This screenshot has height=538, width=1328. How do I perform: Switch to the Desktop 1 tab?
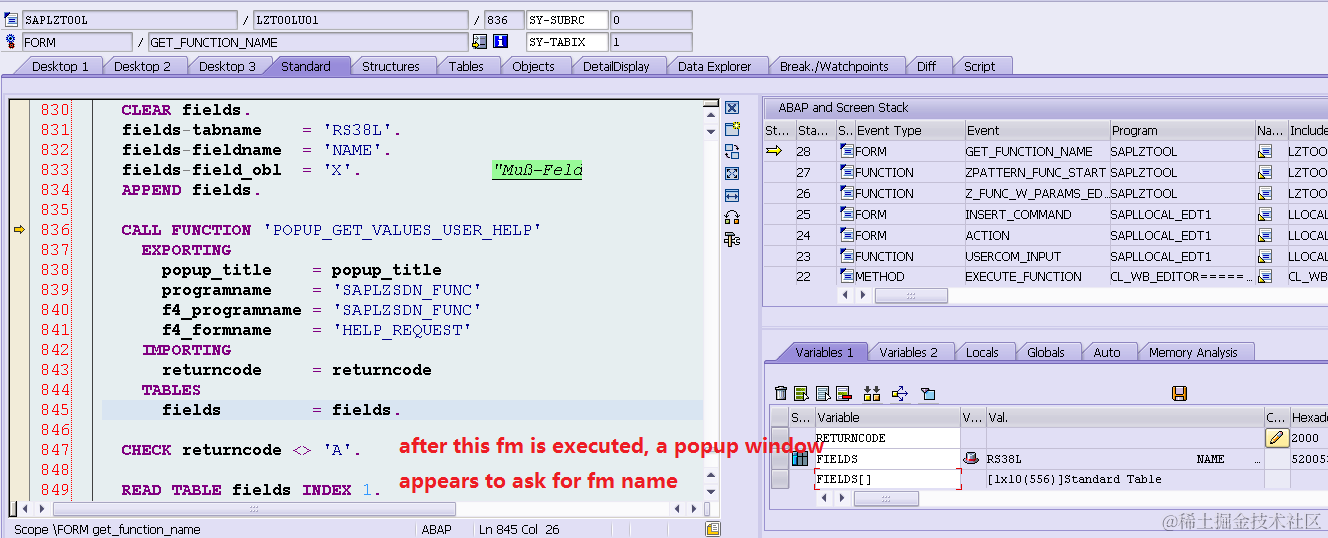pyautogui.click(x=60, y=66)
